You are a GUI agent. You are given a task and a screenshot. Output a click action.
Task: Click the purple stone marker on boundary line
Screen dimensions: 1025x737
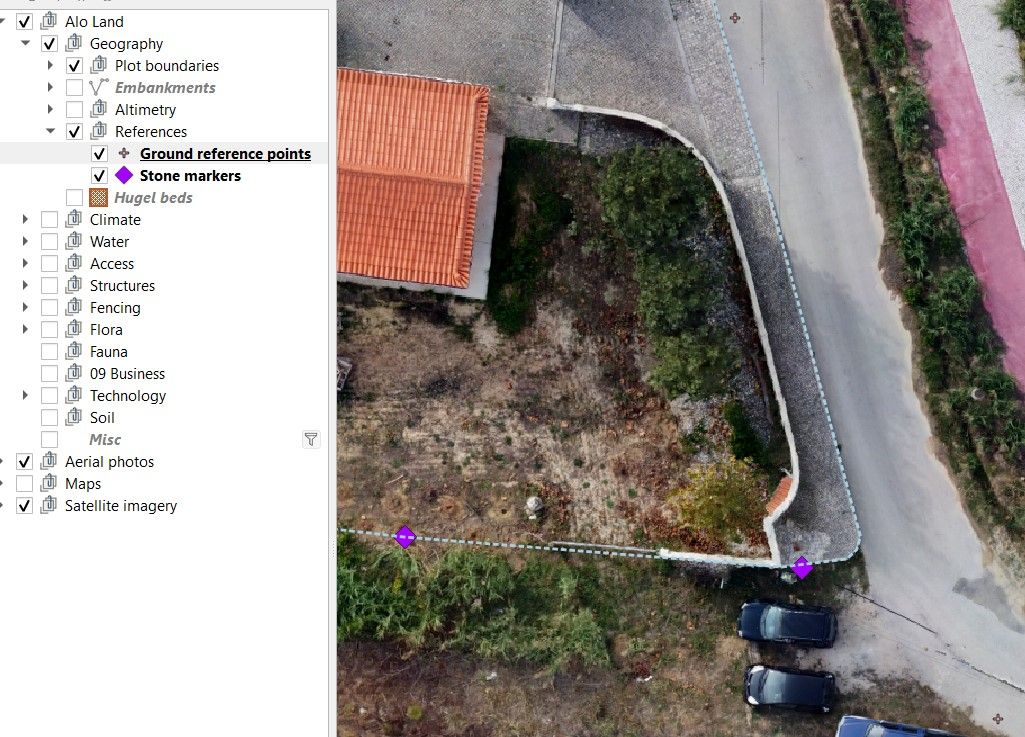pos(405,537)
